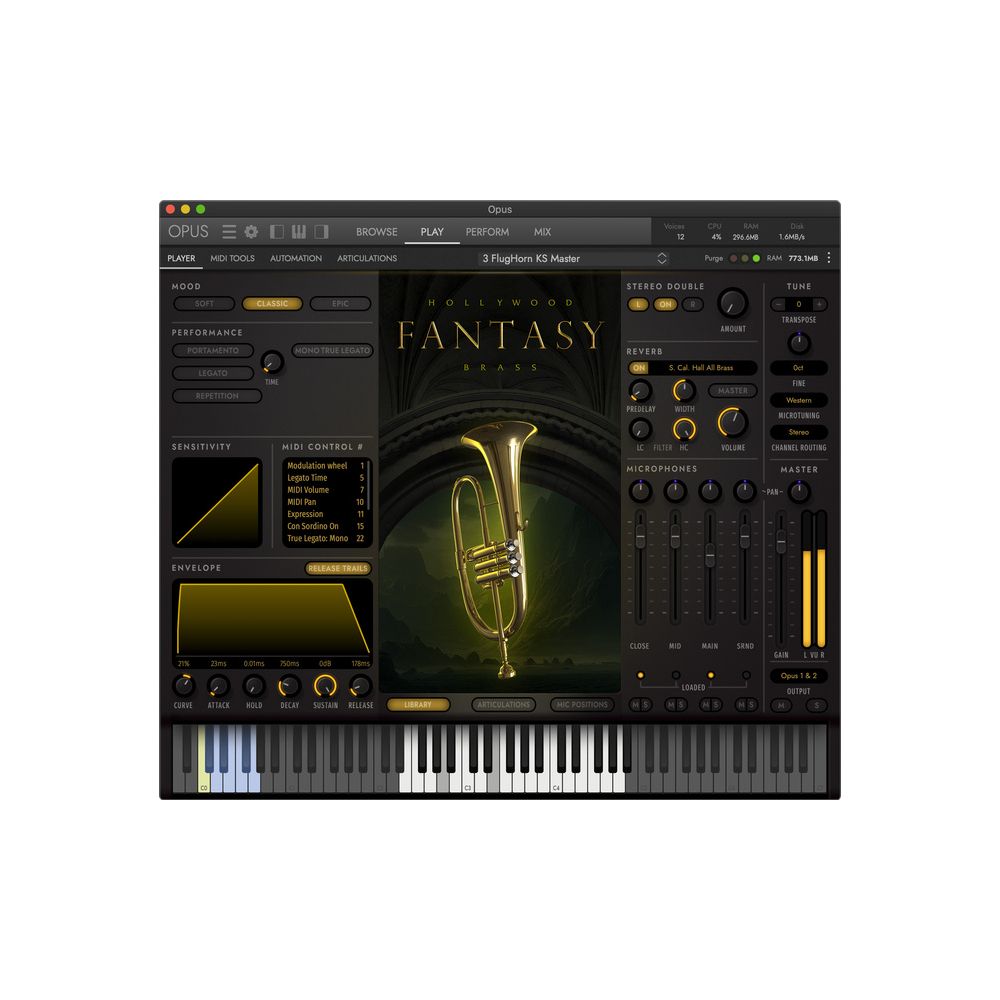Image resolution: width=1000 pixels, height=1000 pixels.
Task: Open the Fine tune 0ct field
Action: [798, 368]
